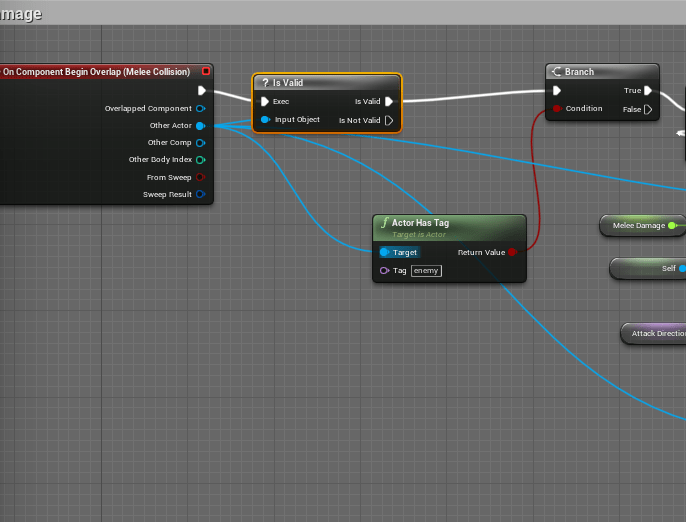
Task: Click the Branch False output pin
Action: 648,109
